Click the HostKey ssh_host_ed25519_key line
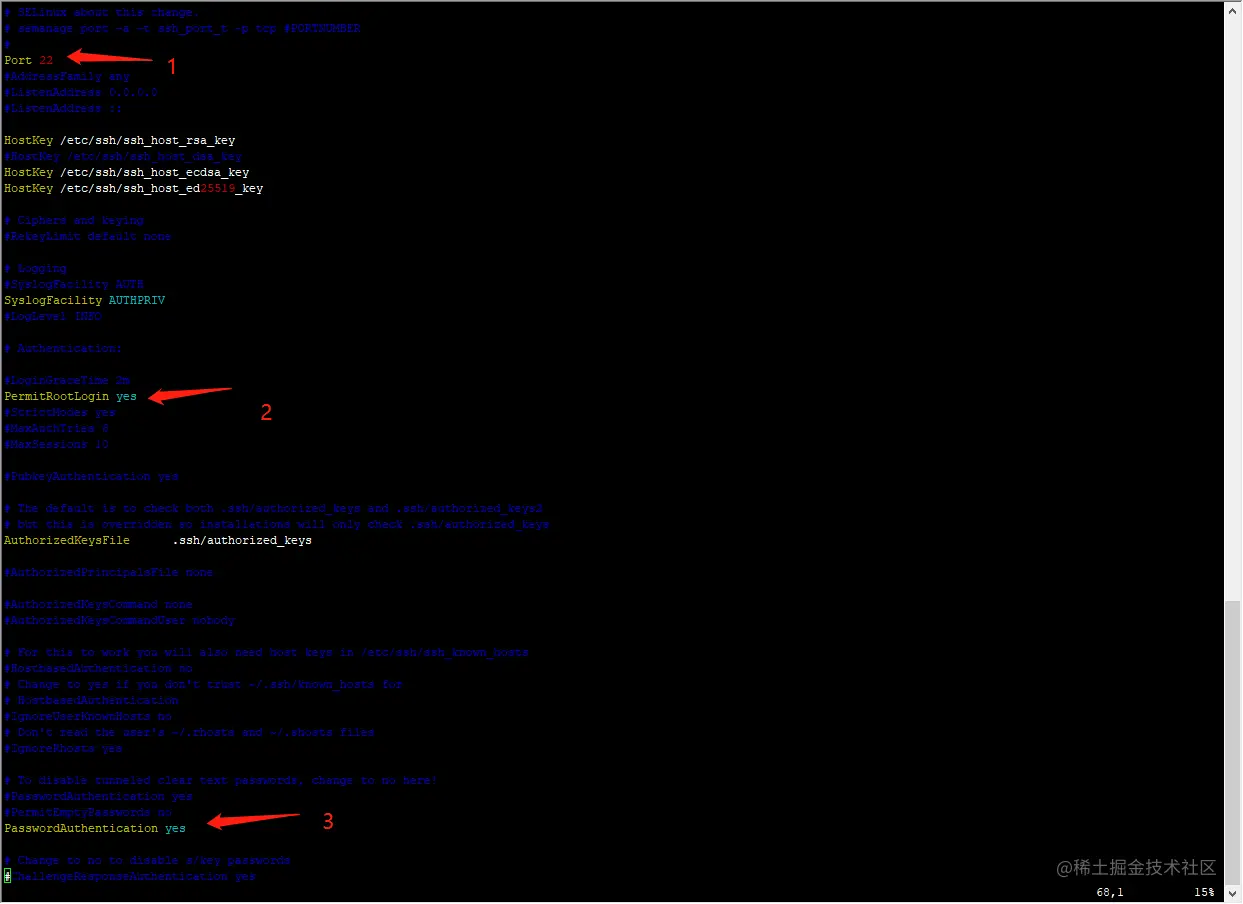1243x904 pixels. pos(133,189)
